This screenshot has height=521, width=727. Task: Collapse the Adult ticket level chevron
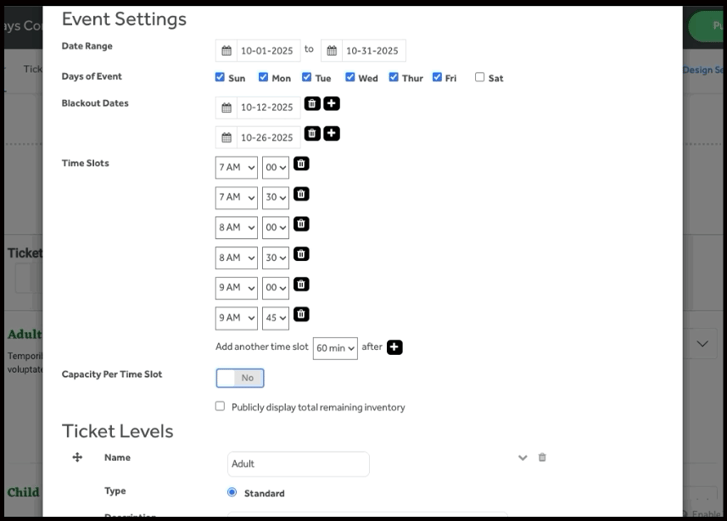pyautogui.click(x=522, y=457)
